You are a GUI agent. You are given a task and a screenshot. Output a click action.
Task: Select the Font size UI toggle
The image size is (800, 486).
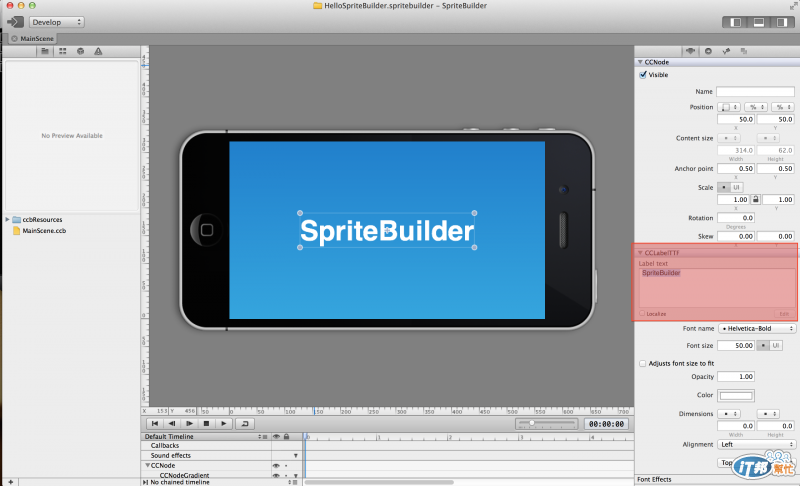(776, 345)
